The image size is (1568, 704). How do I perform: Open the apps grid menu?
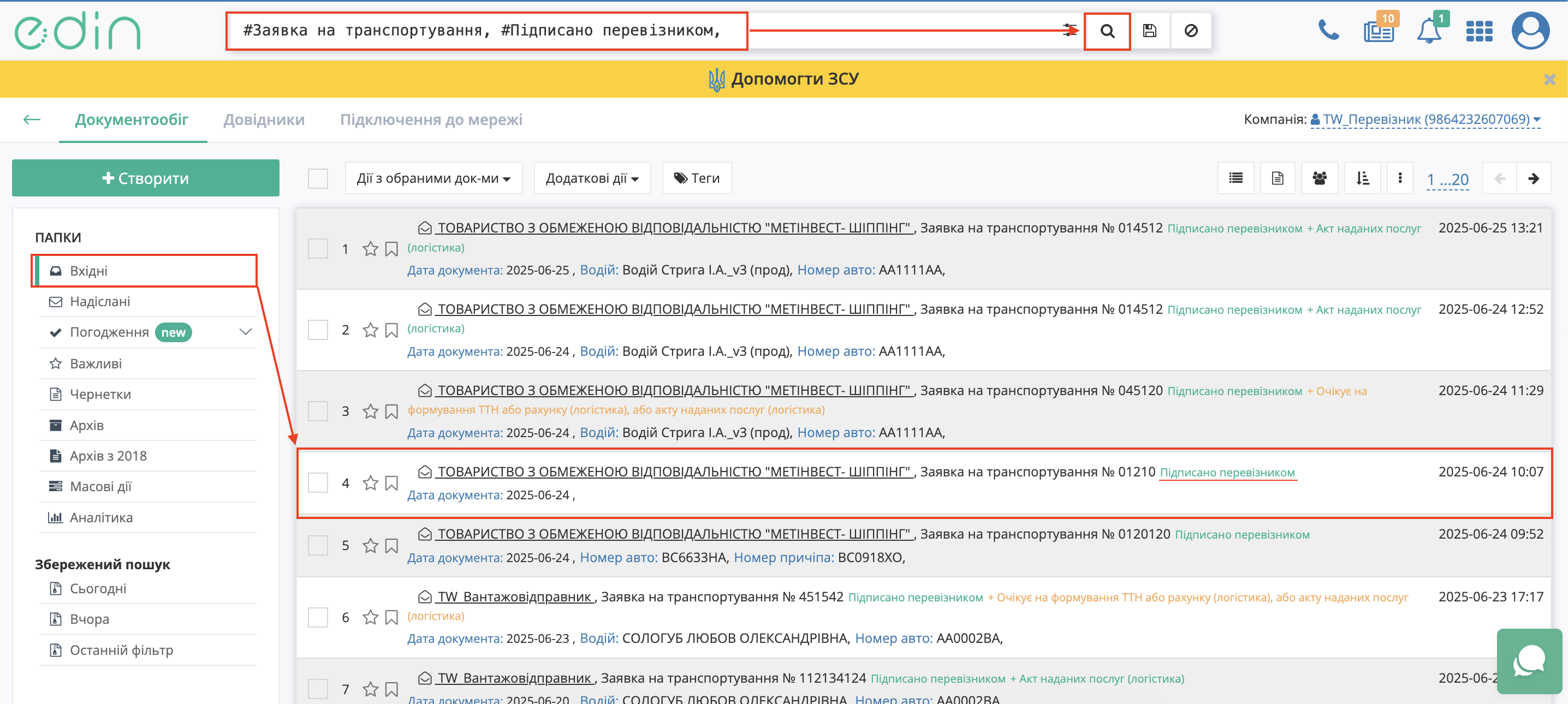(x=1478, y=31)
